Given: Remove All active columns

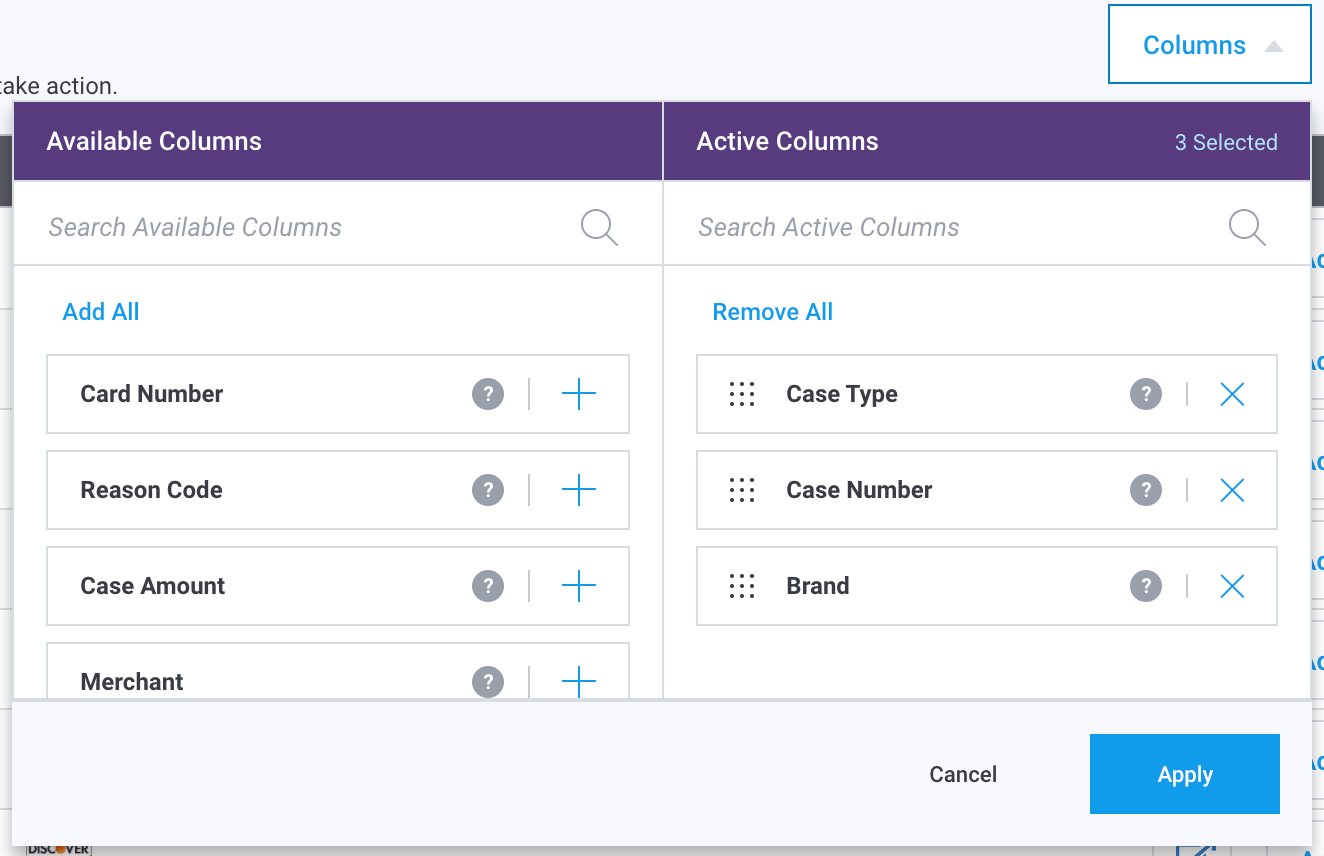Looking at the screenshot, I should click(772, 311).
